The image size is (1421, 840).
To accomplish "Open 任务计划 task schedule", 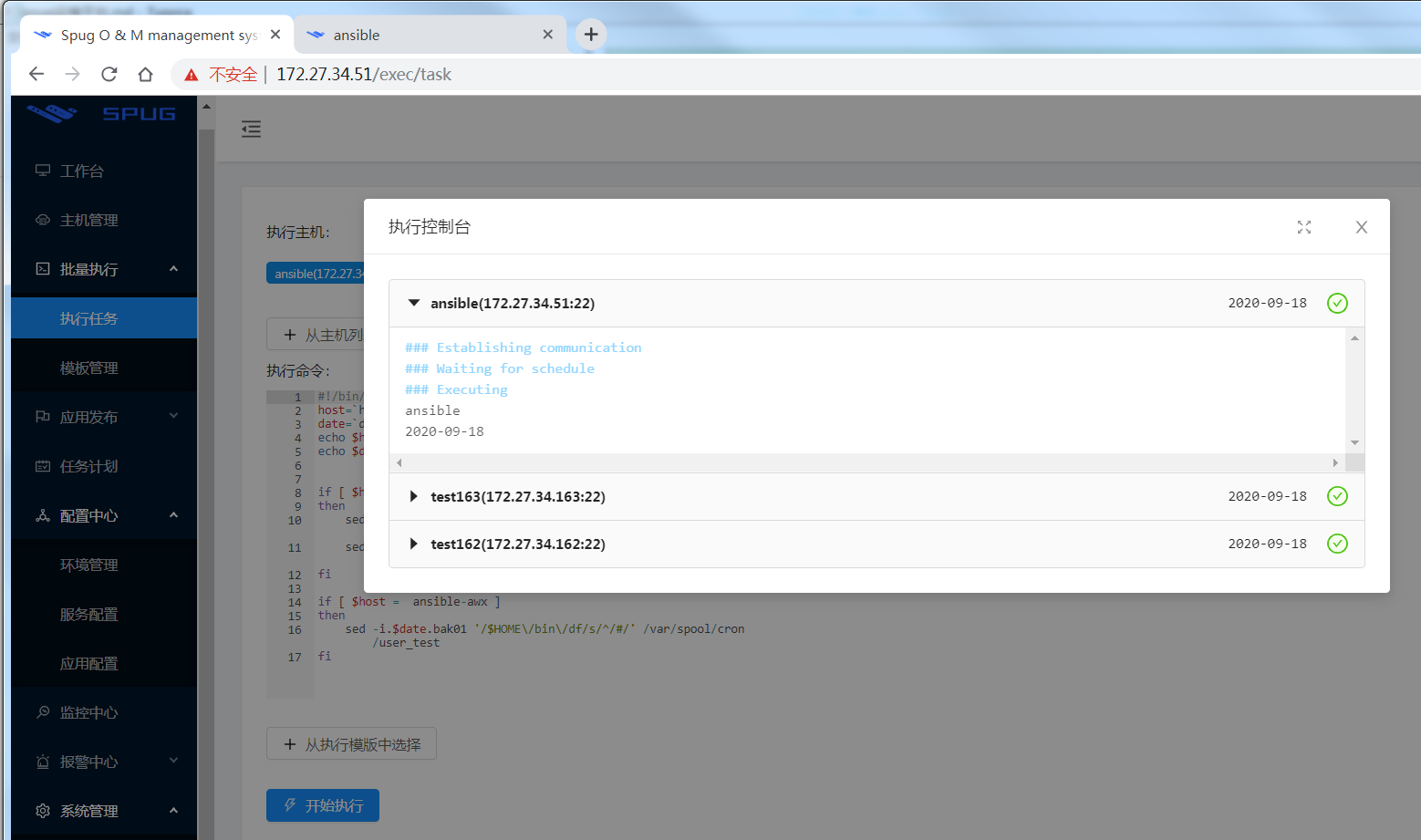I will click(x=104, y=466).
